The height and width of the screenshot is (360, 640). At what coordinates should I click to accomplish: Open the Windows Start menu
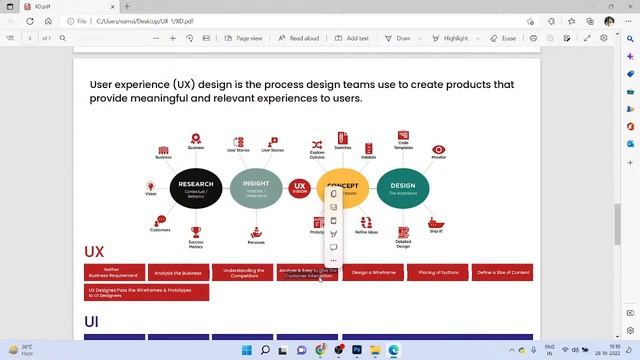click(247, 350)
